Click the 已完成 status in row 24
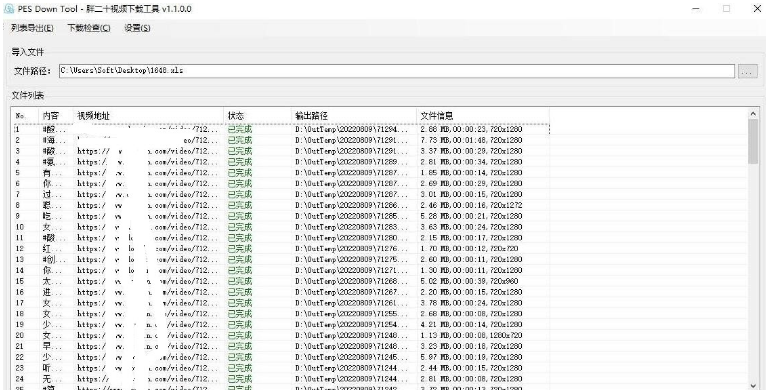The image size is (766, 390). pyautogui.click(x=240, y=379)
